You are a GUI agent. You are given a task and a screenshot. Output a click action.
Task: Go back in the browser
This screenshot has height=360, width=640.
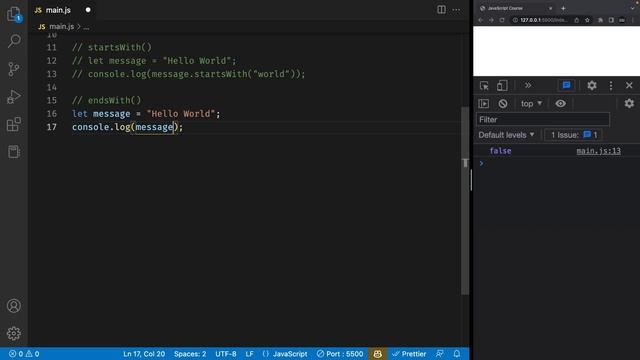[x=480, y=20]
